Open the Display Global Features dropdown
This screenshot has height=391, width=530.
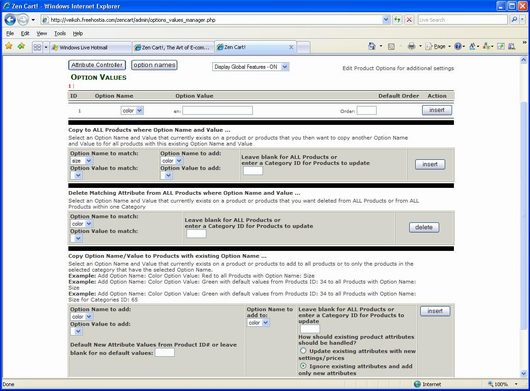tap(250, 67)
